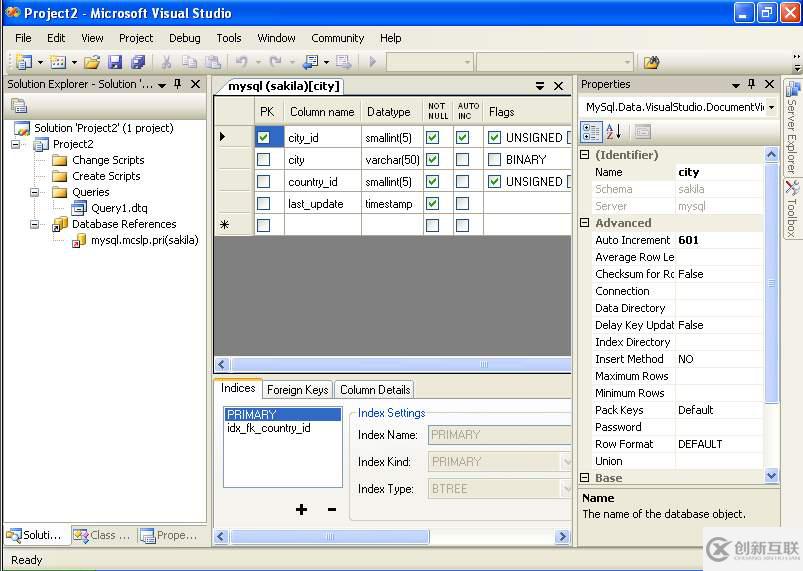
Task: Enable BINARY flag for city column
Action: click(494, 160)
